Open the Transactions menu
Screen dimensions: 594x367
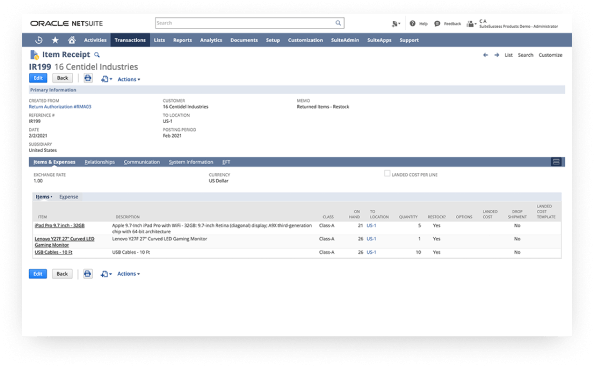pos(130,40)
